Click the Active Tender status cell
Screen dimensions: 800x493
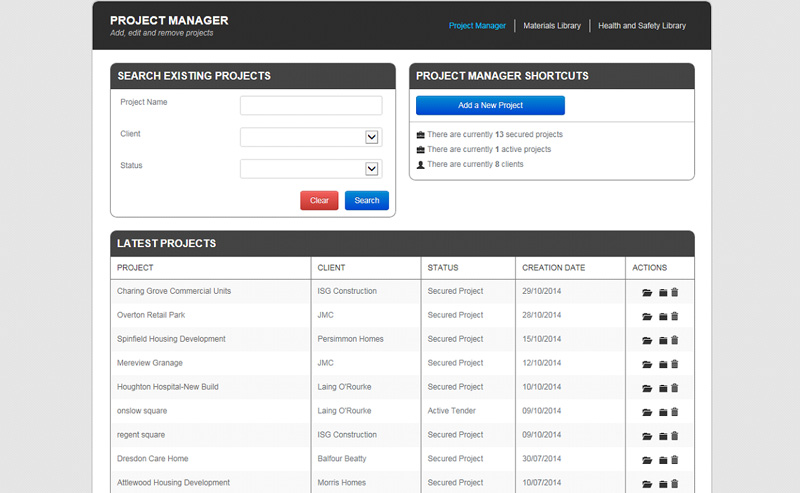click(x=452, y=411)
